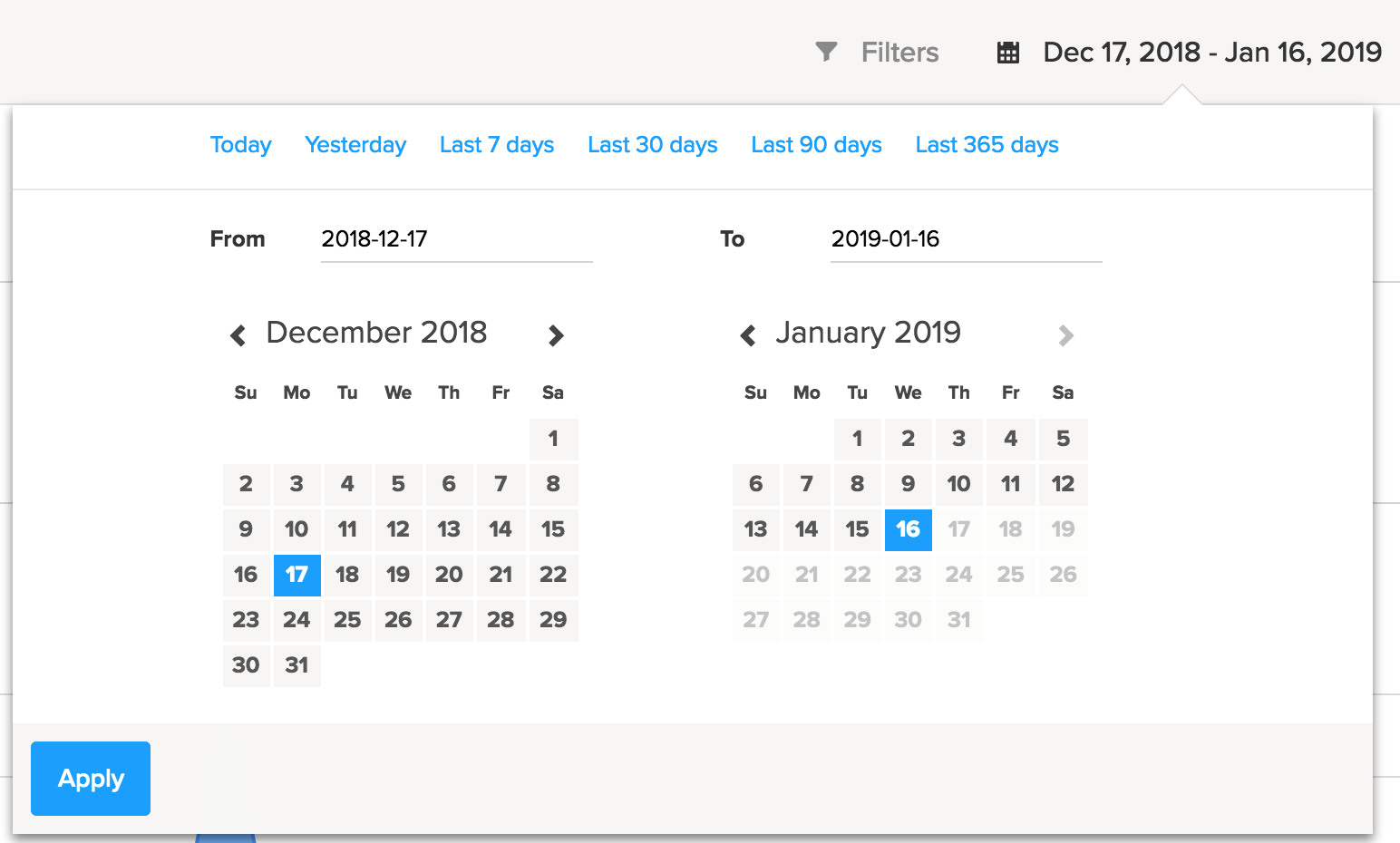
Task: Select the Today preset
Action: (x=240, y=145)
